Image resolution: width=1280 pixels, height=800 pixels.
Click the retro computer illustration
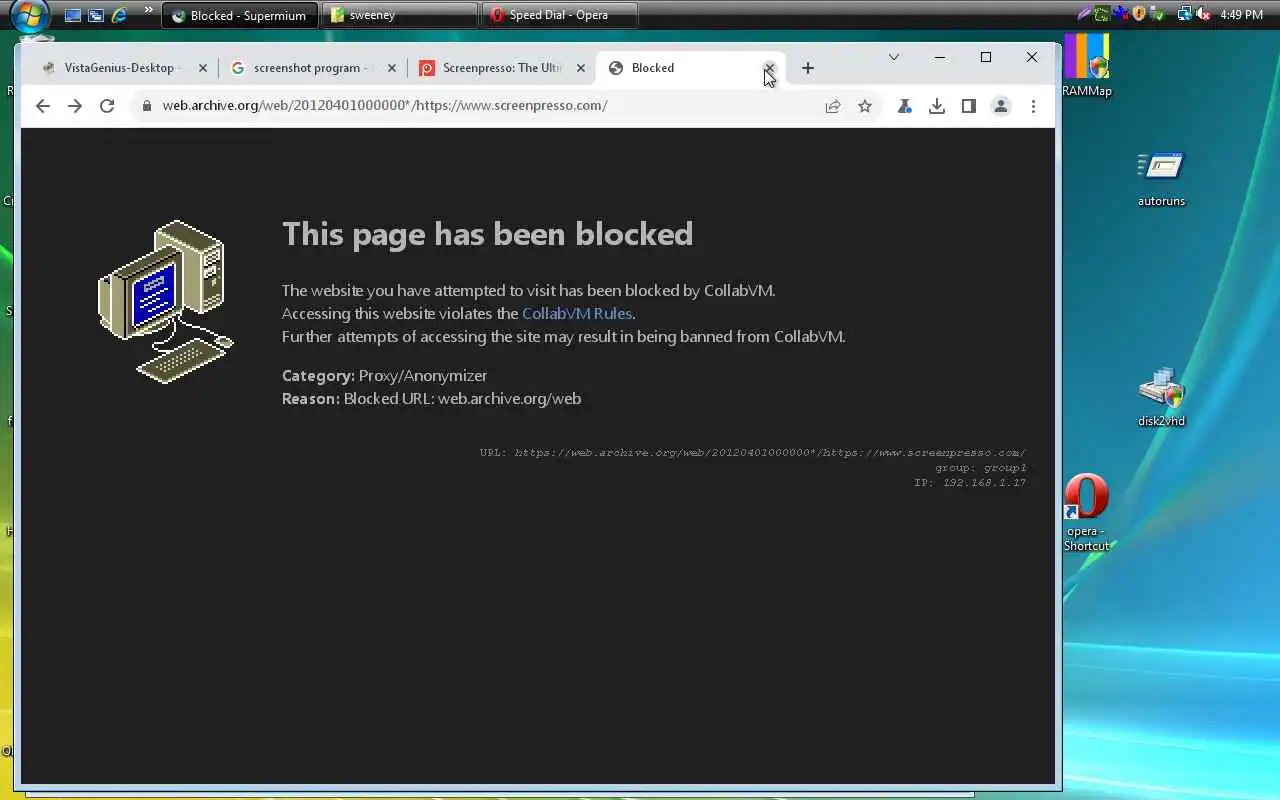pyautogui.click(x=165, y=301)
